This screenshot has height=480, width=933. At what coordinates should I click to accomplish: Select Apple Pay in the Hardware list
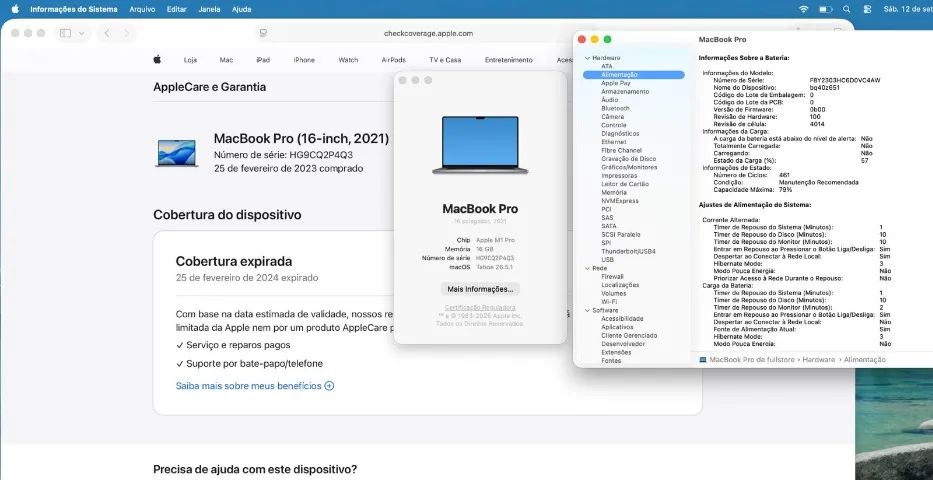pos(615,83)
